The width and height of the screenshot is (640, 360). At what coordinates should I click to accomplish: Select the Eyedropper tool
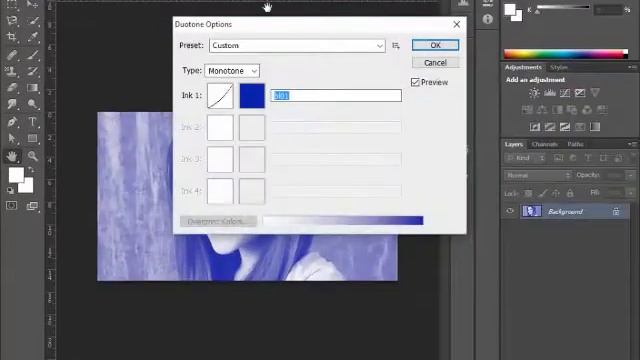tap(33, 37)
